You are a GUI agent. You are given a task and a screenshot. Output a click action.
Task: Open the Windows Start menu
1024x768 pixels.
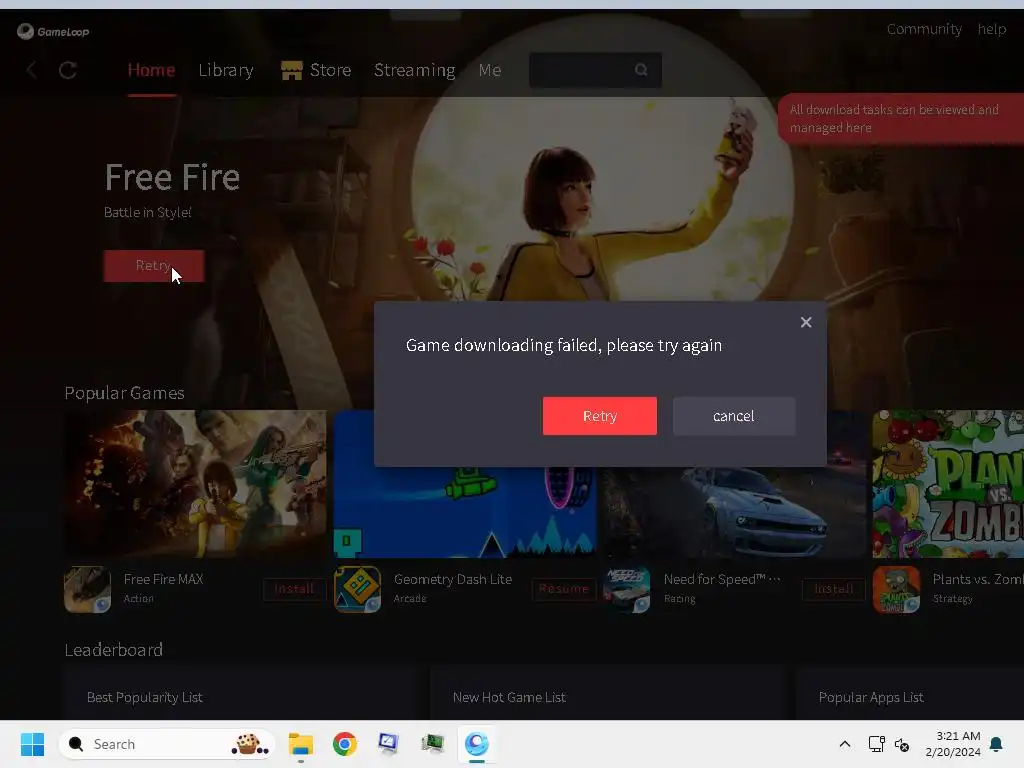pyautogui.click(x=32, y=744)
